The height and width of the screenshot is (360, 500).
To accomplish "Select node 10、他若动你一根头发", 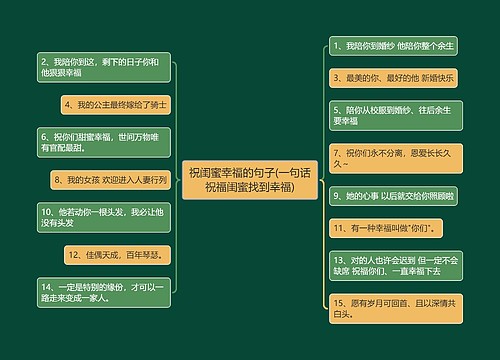I will click(104, 218).
